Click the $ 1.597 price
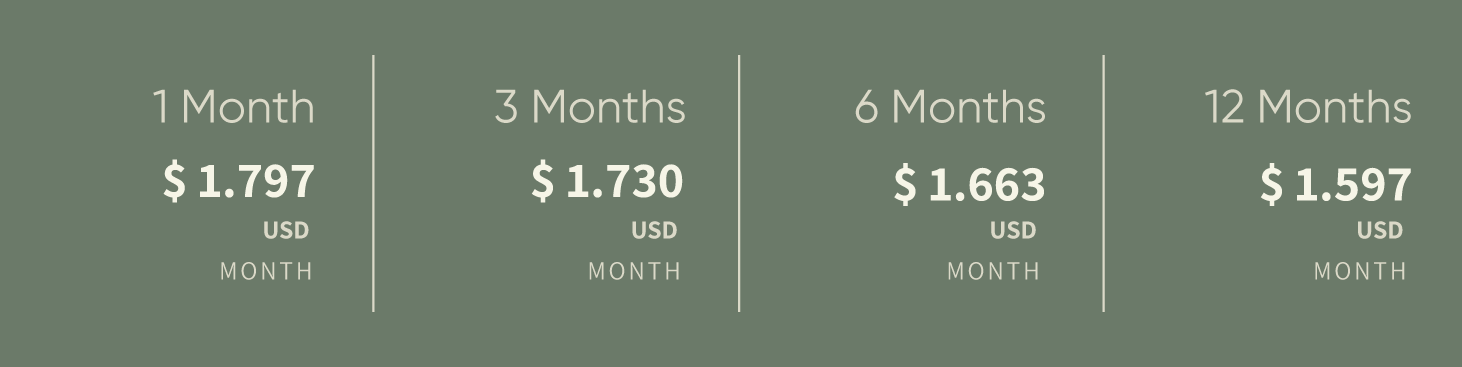This screenshot has width=1462, height=367. coord(1335,185)
